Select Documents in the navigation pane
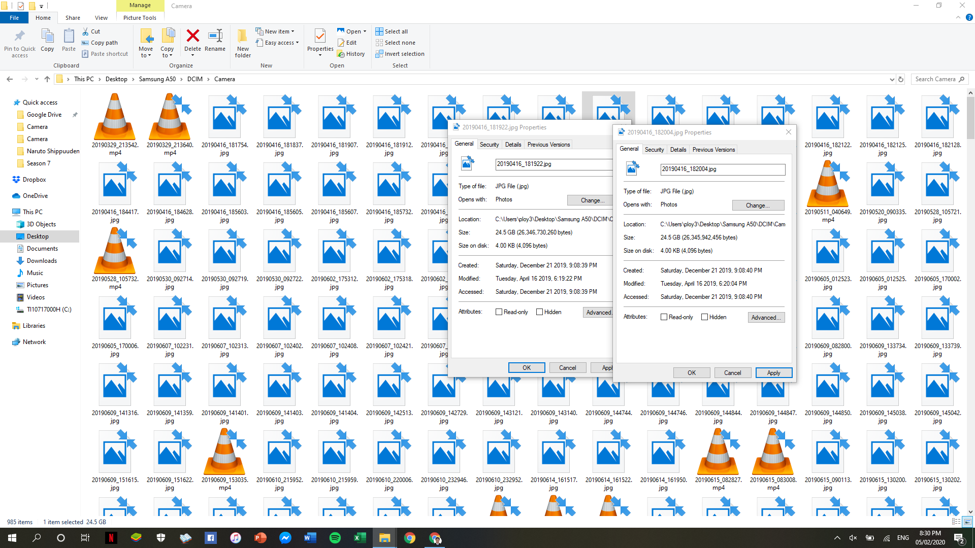Viewport: 975px width, 548px height. (42, 249)
